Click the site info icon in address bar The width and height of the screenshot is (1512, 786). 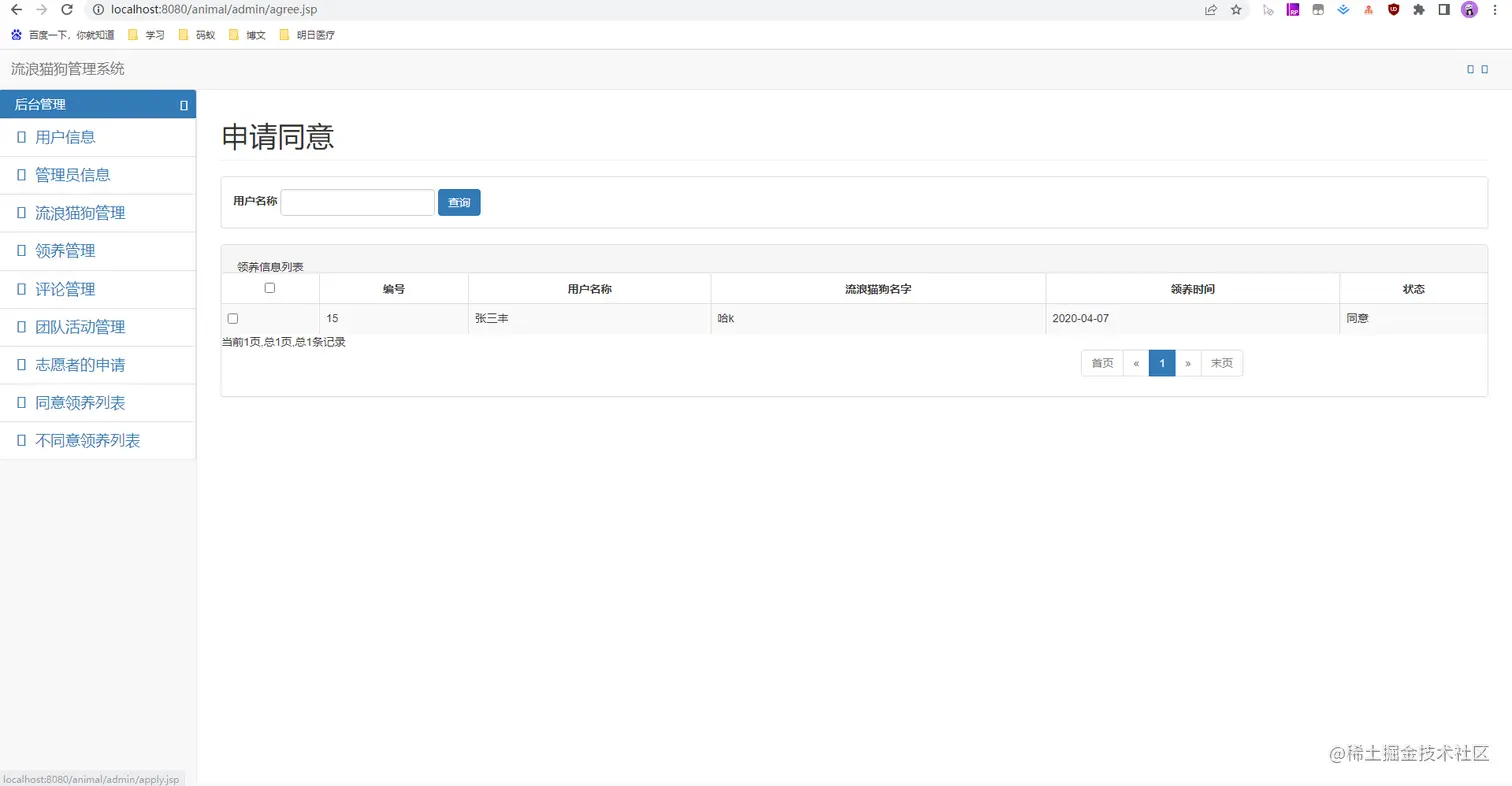tap(98, 10)
